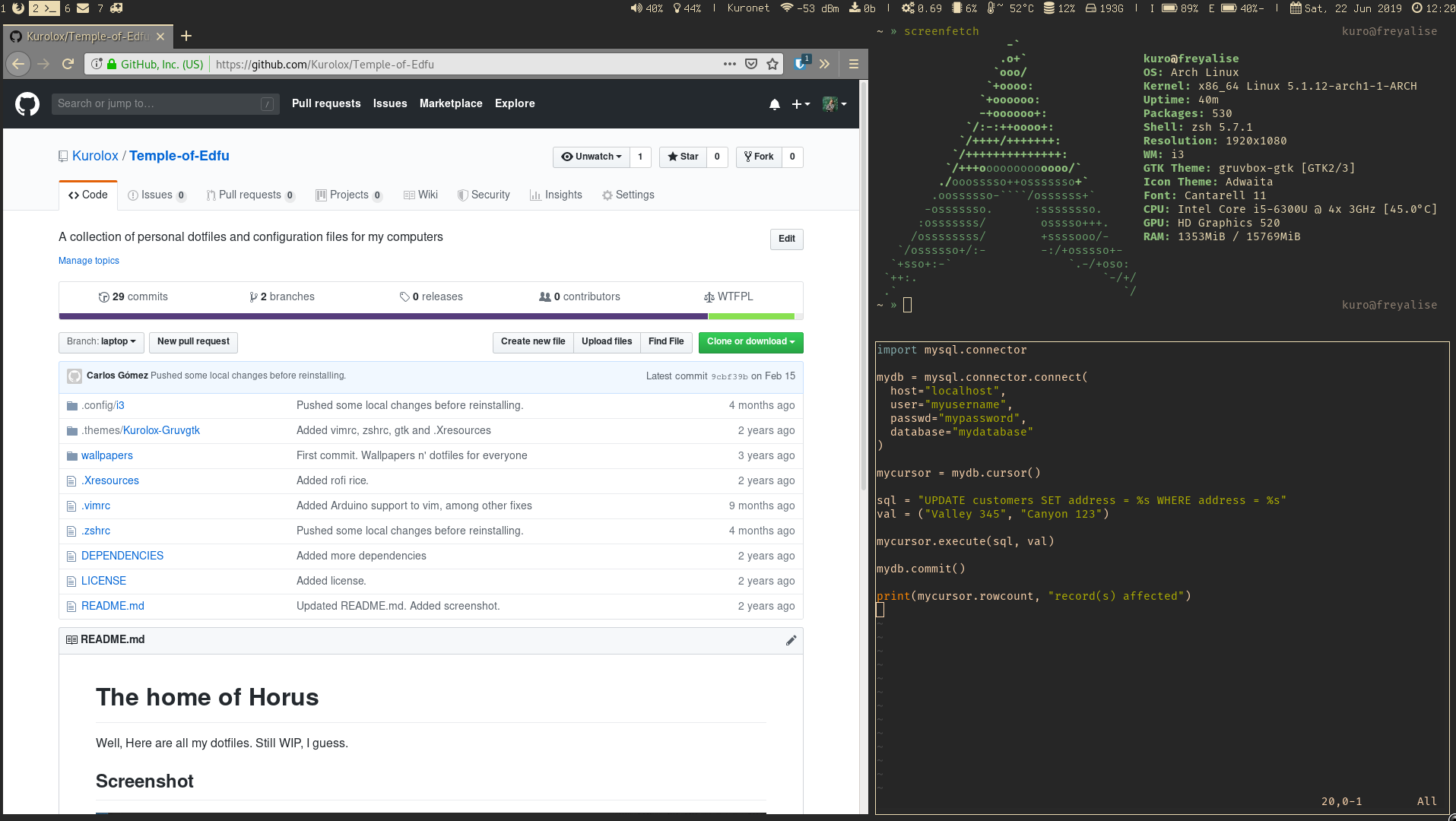Screen dimensions: 1456x821
Task: Fork the repository
Action: pyautogui.click(x=759, y=157)
